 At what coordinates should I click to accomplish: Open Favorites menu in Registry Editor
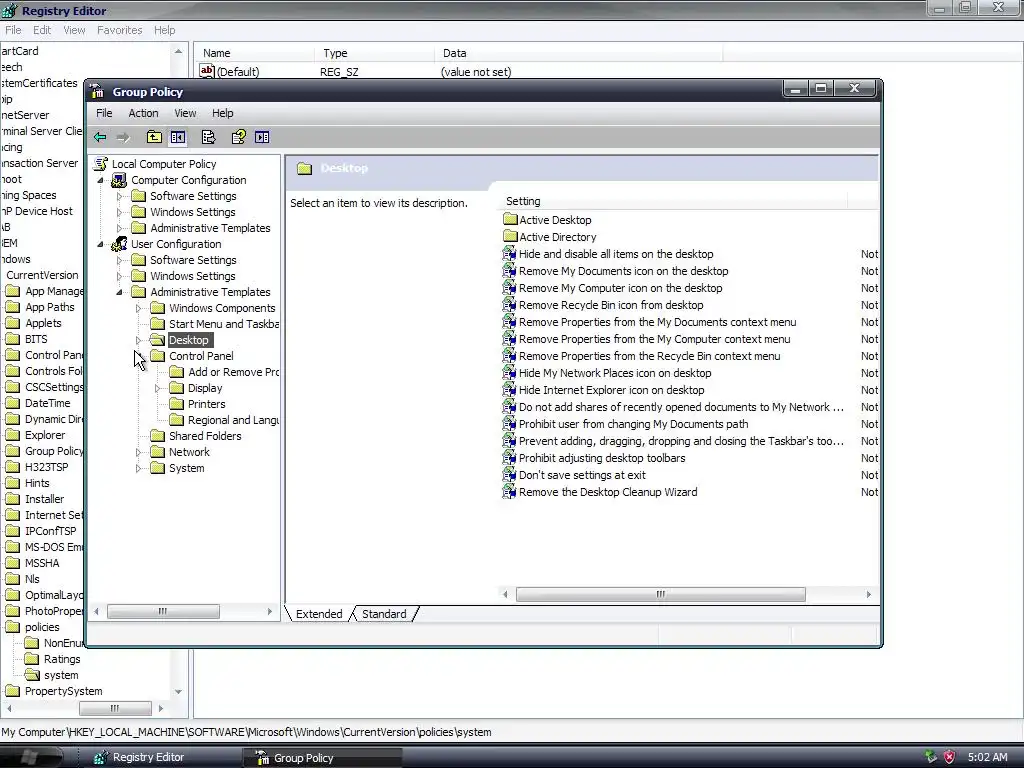click(x=120, y=30)
